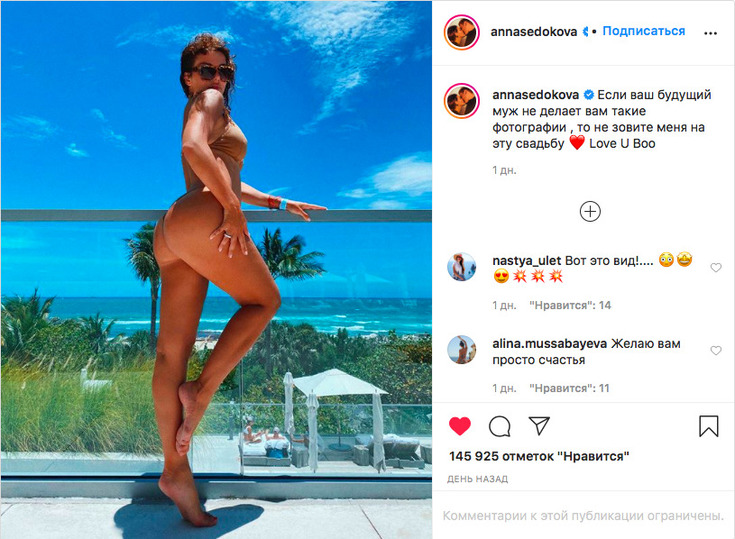
Task: Like the nastya_ulet comment heart
Action: tap(716, 267)
